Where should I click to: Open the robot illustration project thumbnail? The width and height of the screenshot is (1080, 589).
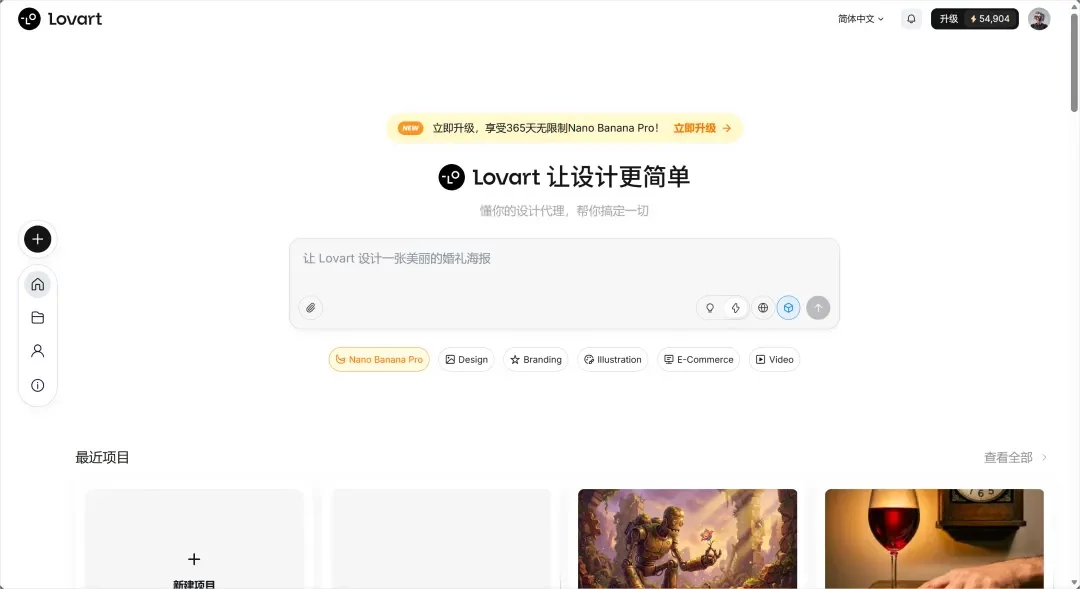coord(687,538)
